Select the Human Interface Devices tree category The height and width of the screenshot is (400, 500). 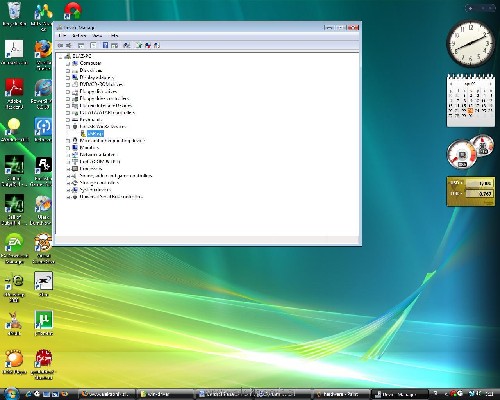click(x=106, y=106)
